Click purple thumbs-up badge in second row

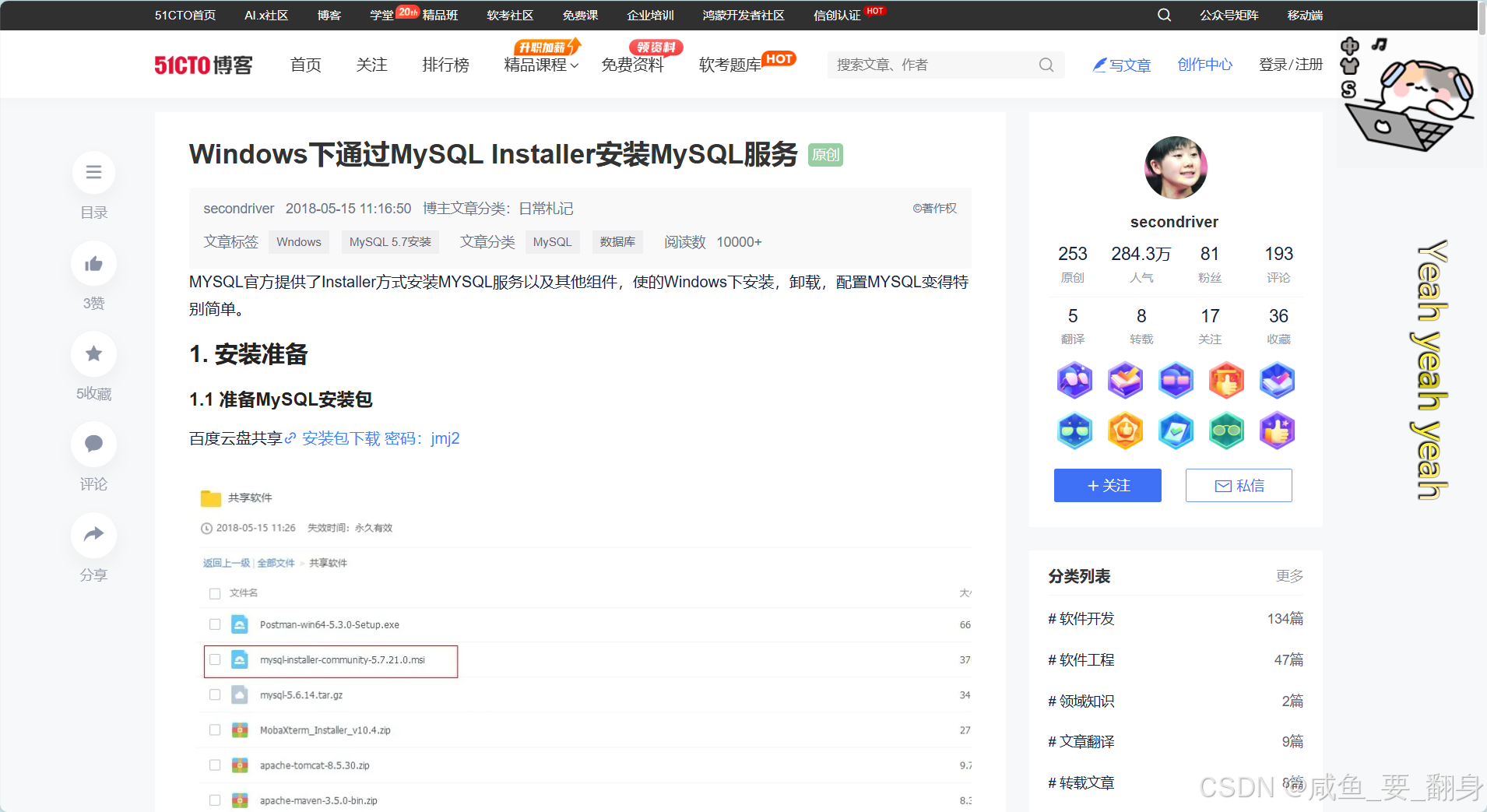[x=1277, y=431]
